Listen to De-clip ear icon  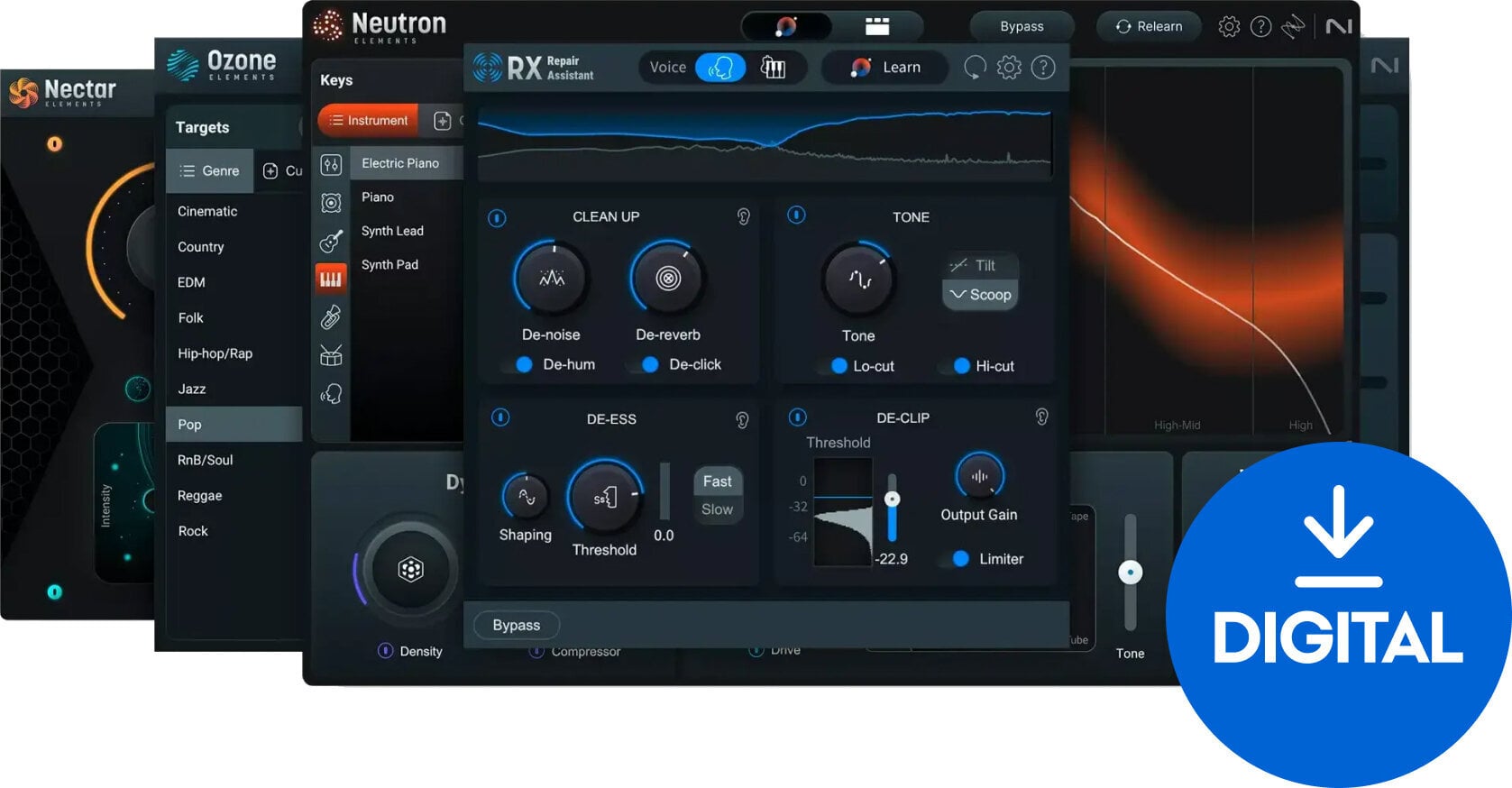(1041, 417)
